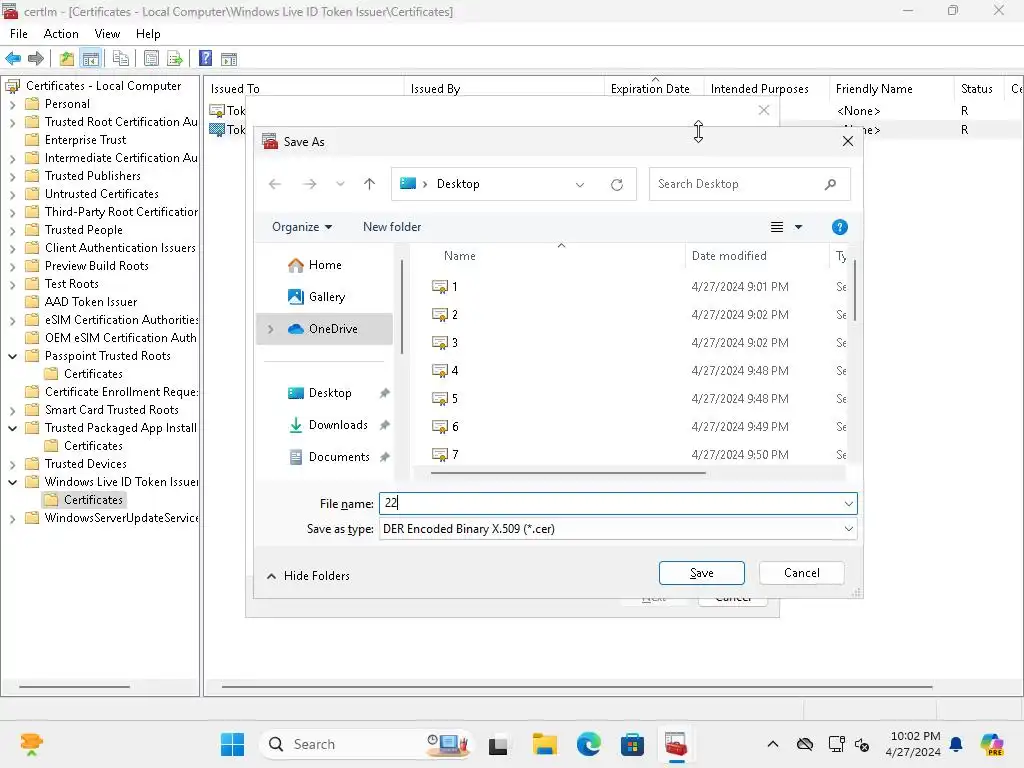Open Documents in Save As sidebar
Viewport: 1024px width, 768px height.
pos(329,457)
